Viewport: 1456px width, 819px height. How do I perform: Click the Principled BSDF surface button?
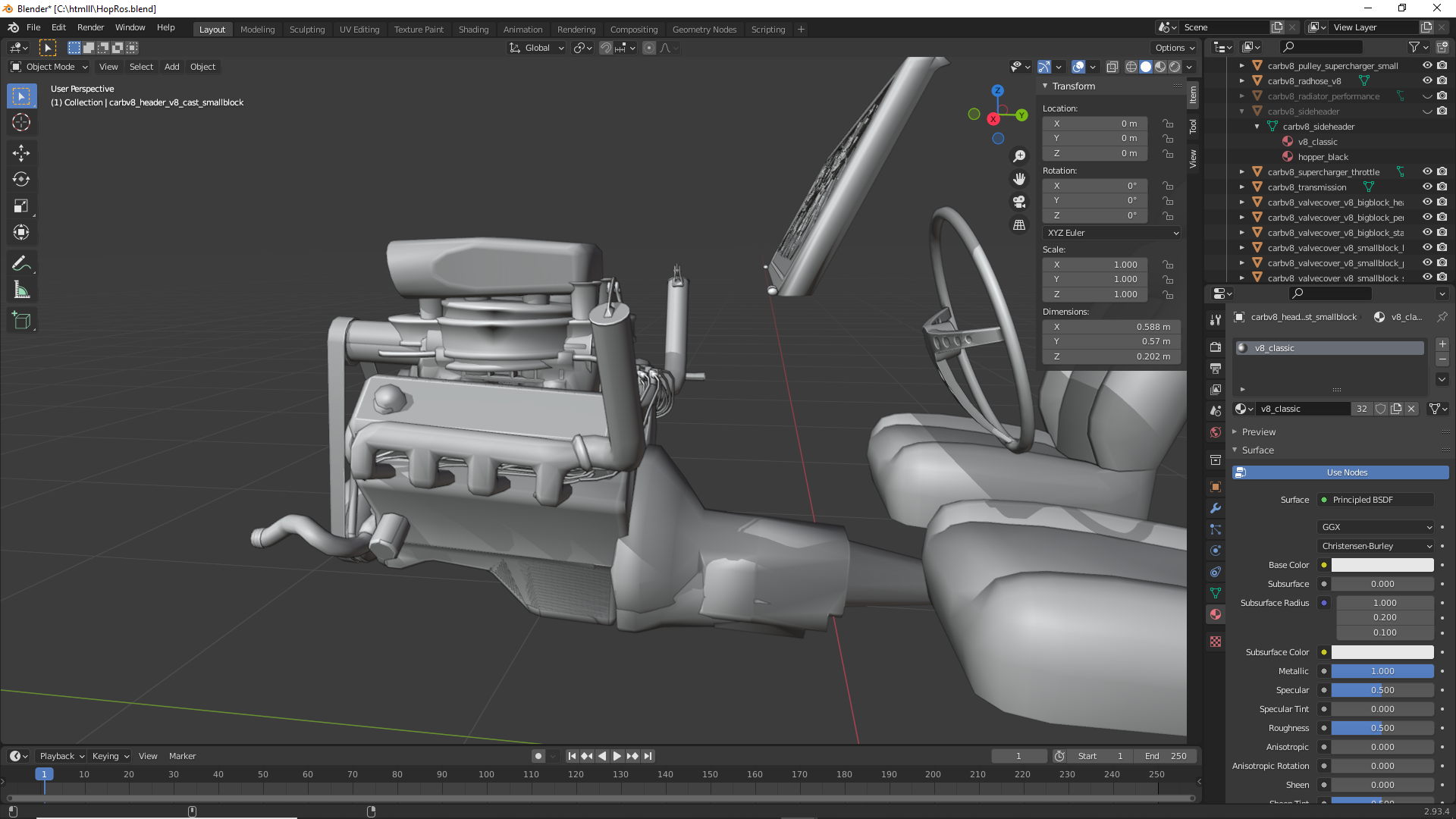[1376, 500]
